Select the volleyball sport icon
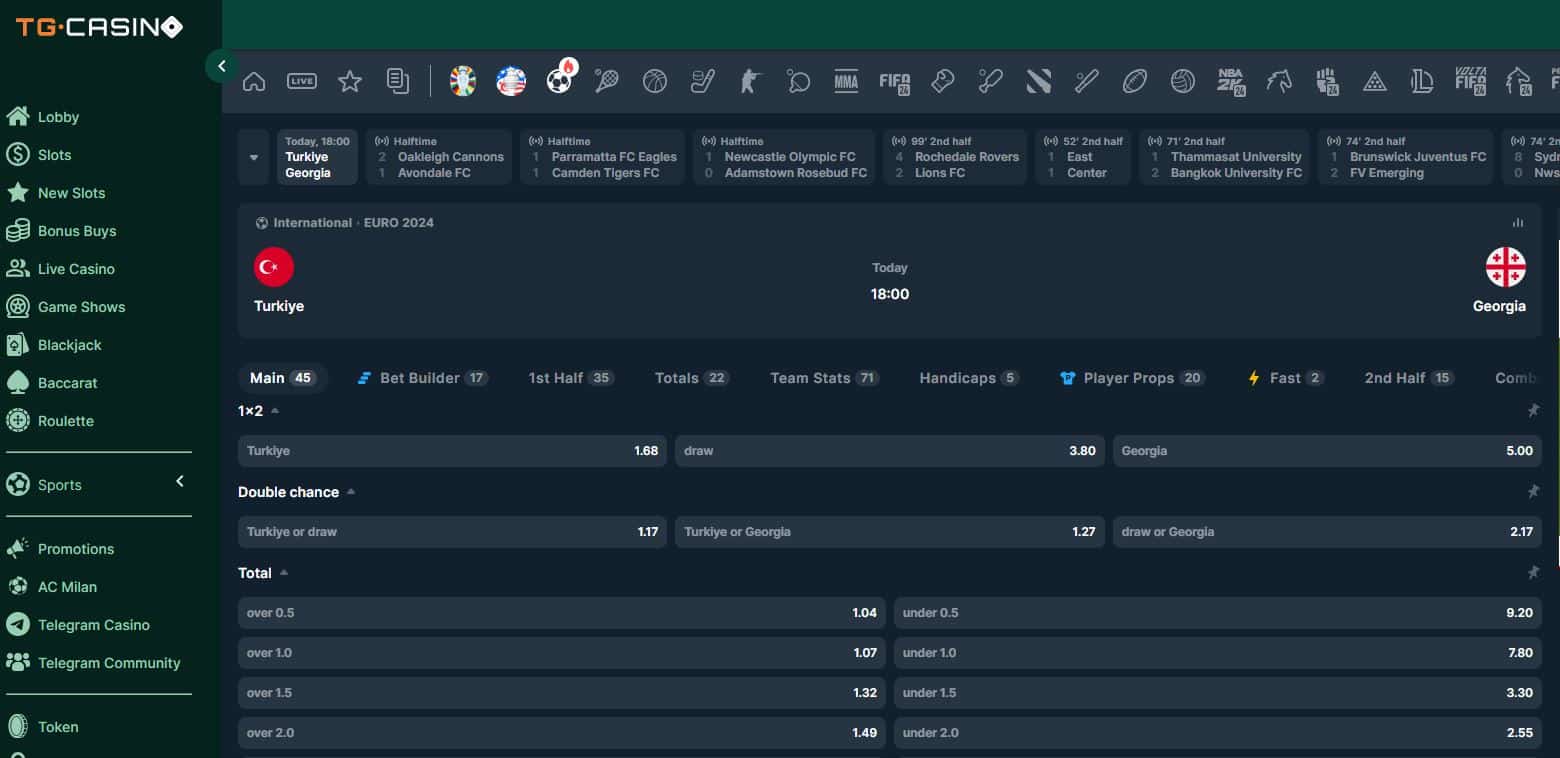 (x=1183, y=81)
